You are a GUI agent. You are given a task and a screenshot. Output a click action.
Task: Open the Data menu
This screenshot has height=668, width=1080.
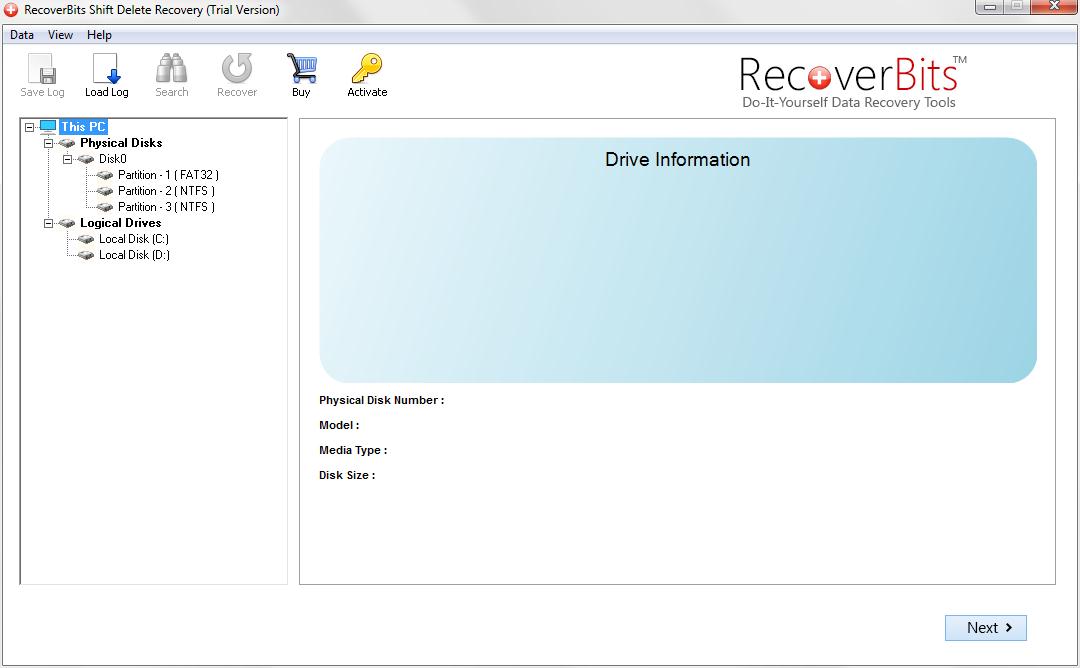click(x=21, y=34)
